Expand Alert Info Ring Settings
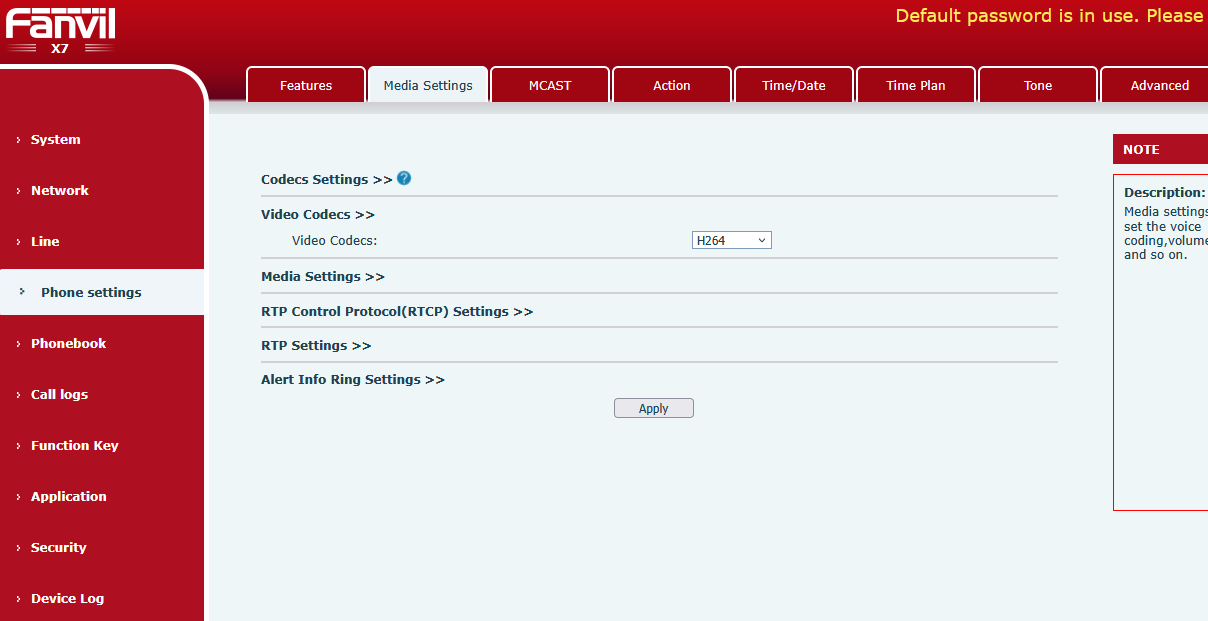Image resolution: width=1208 pixels, height=621 pixels. (352, 380)
